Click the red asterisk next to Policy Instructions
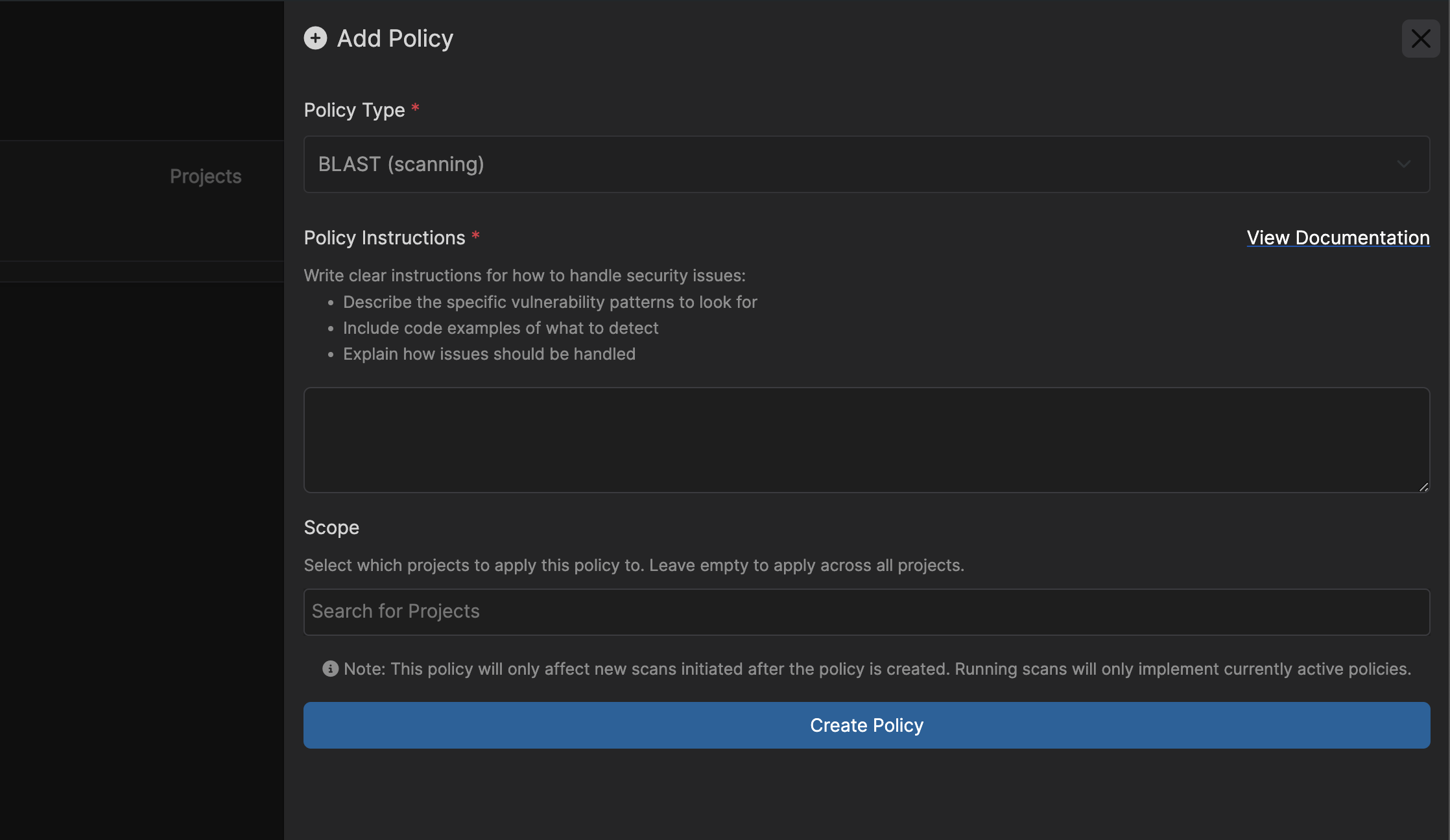 [475, 235]
